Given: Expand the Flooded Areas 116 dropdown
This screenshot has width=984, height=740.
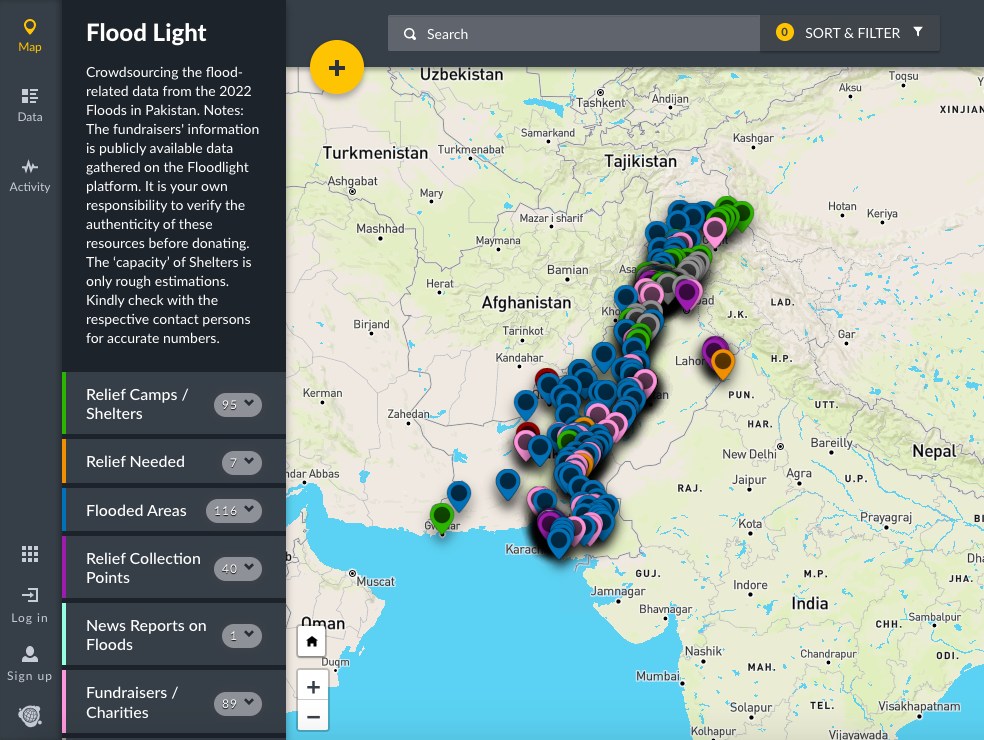Looking at the screenshot, I should [234, 510].
